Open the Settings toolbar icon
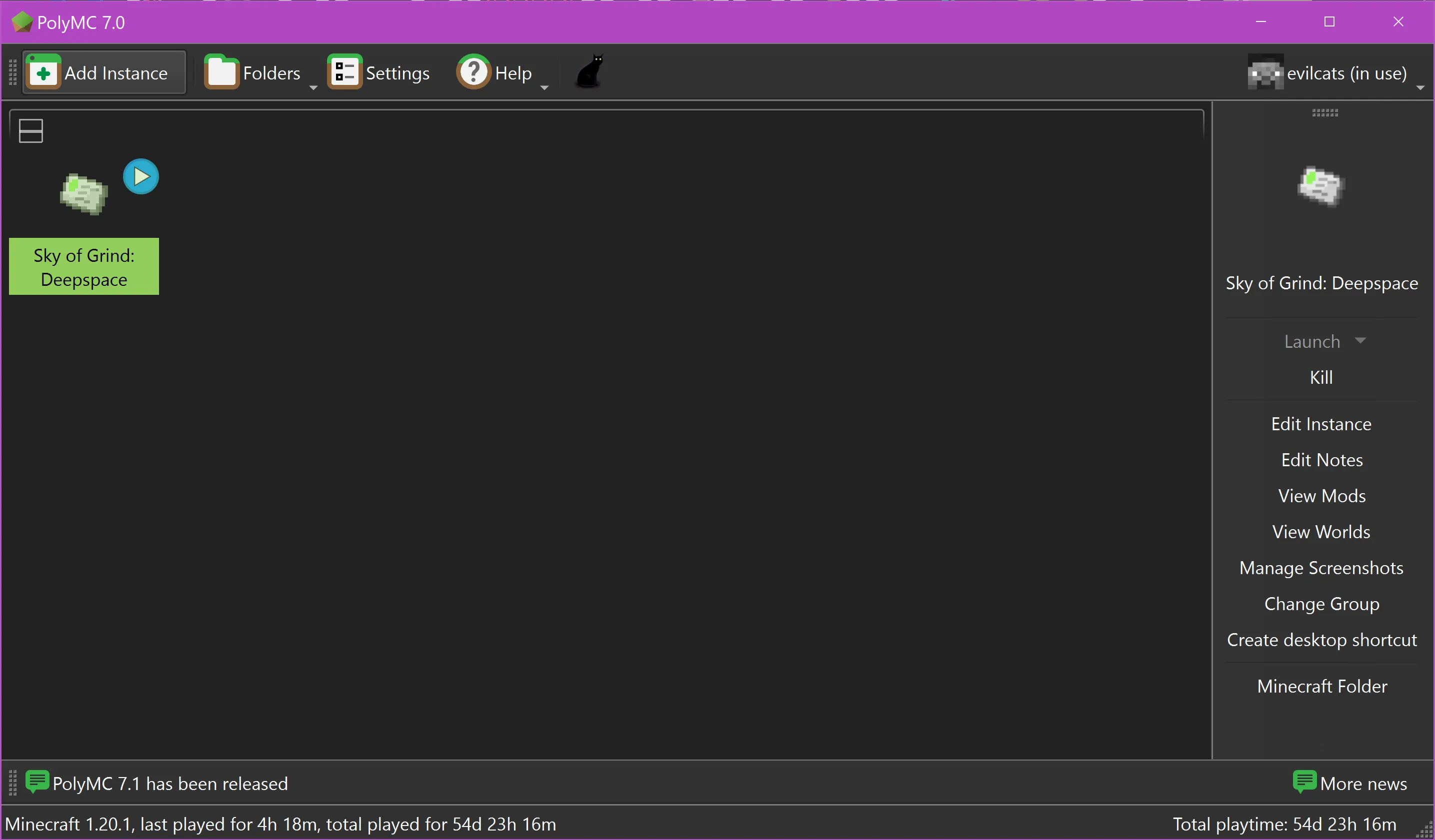 [x=344, y=72]
